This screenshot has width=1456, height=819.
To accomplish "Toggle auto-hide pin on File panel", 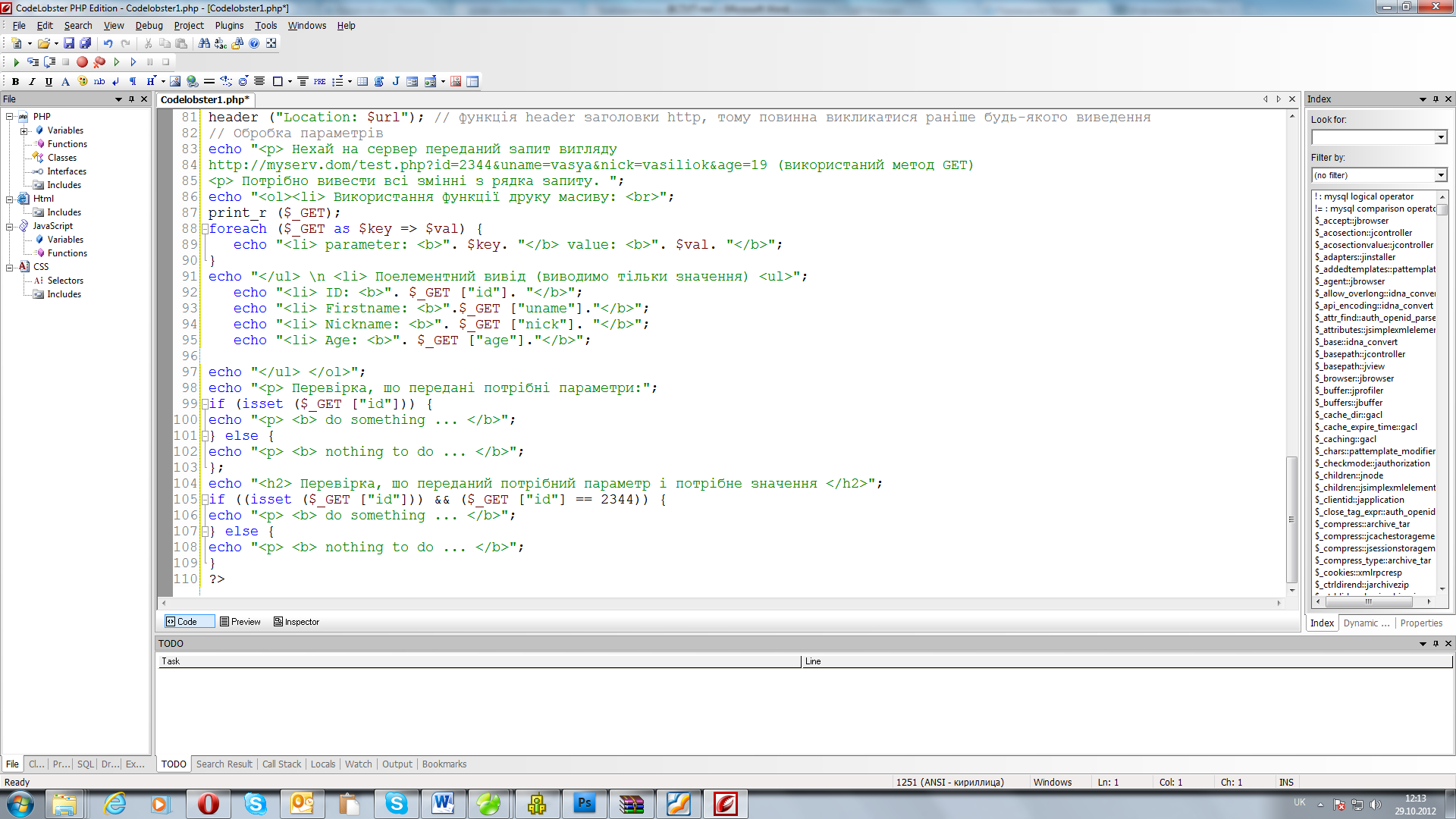I will coord(131,99).
